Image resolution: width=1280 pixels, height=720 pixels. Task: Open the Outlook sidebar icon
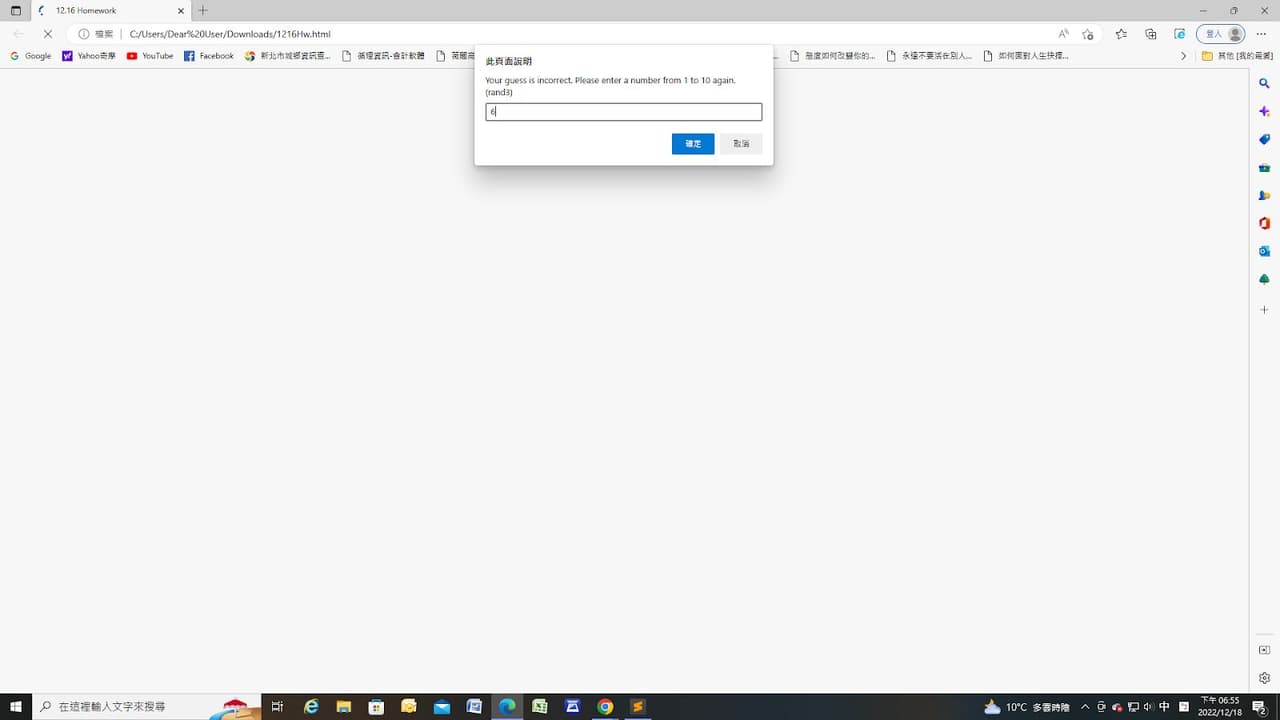pyautogui.click(x=1264, y=251)
